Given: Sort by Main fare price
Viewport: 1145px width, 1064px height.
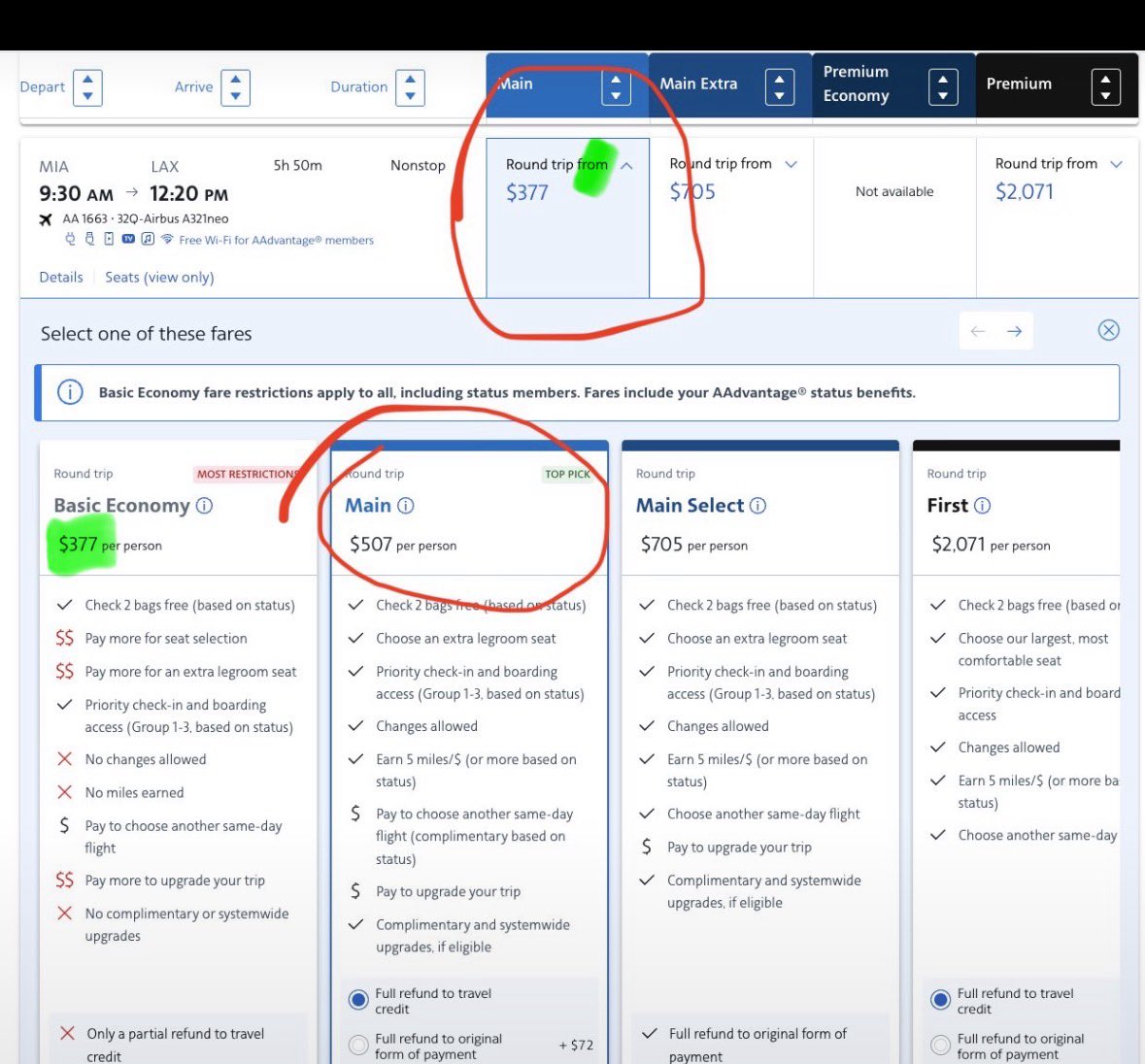Looking at the screenshot, I should coord(616,87).
